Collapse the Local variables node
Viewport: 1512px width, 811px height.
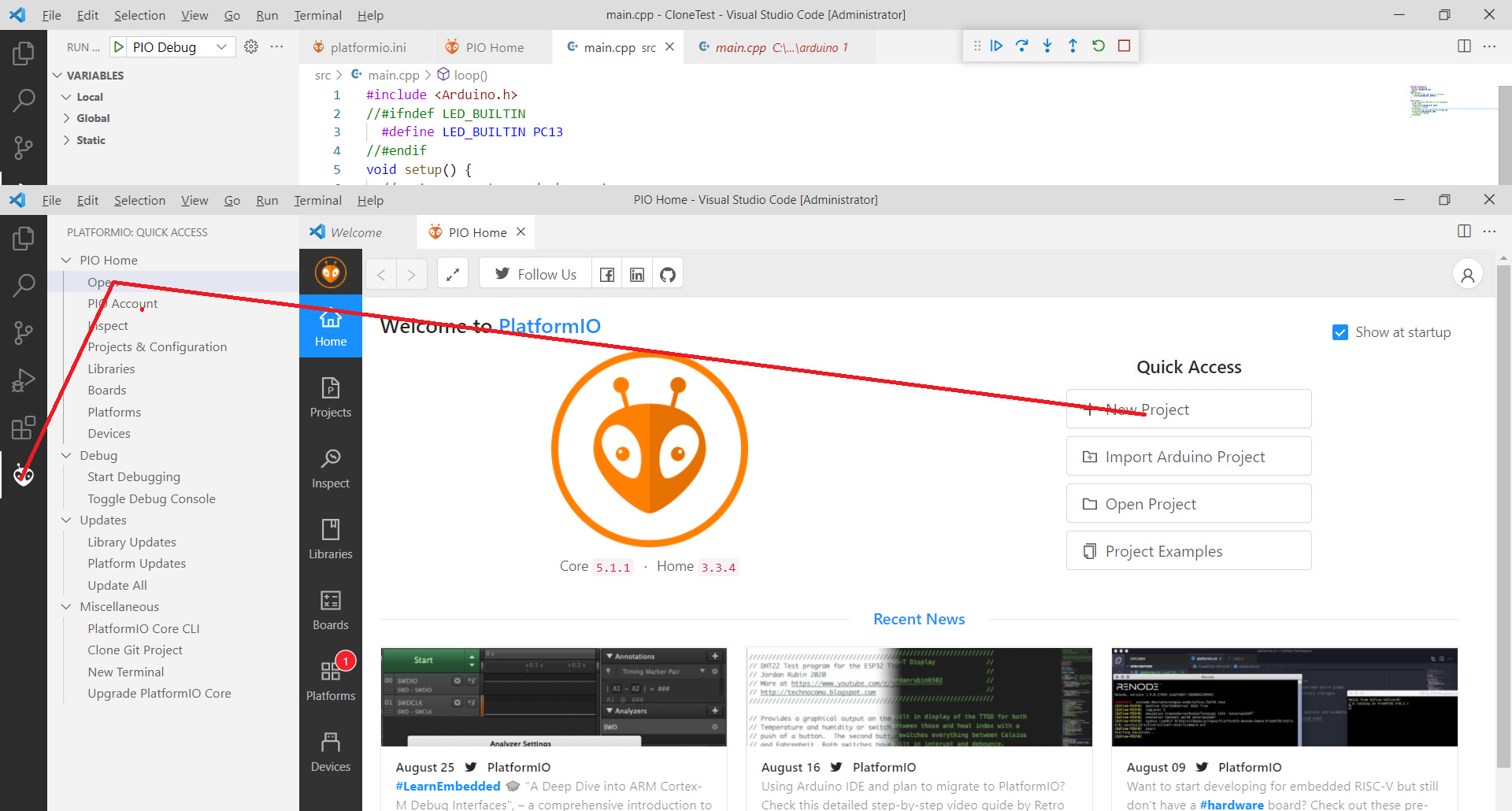[66, 97]
